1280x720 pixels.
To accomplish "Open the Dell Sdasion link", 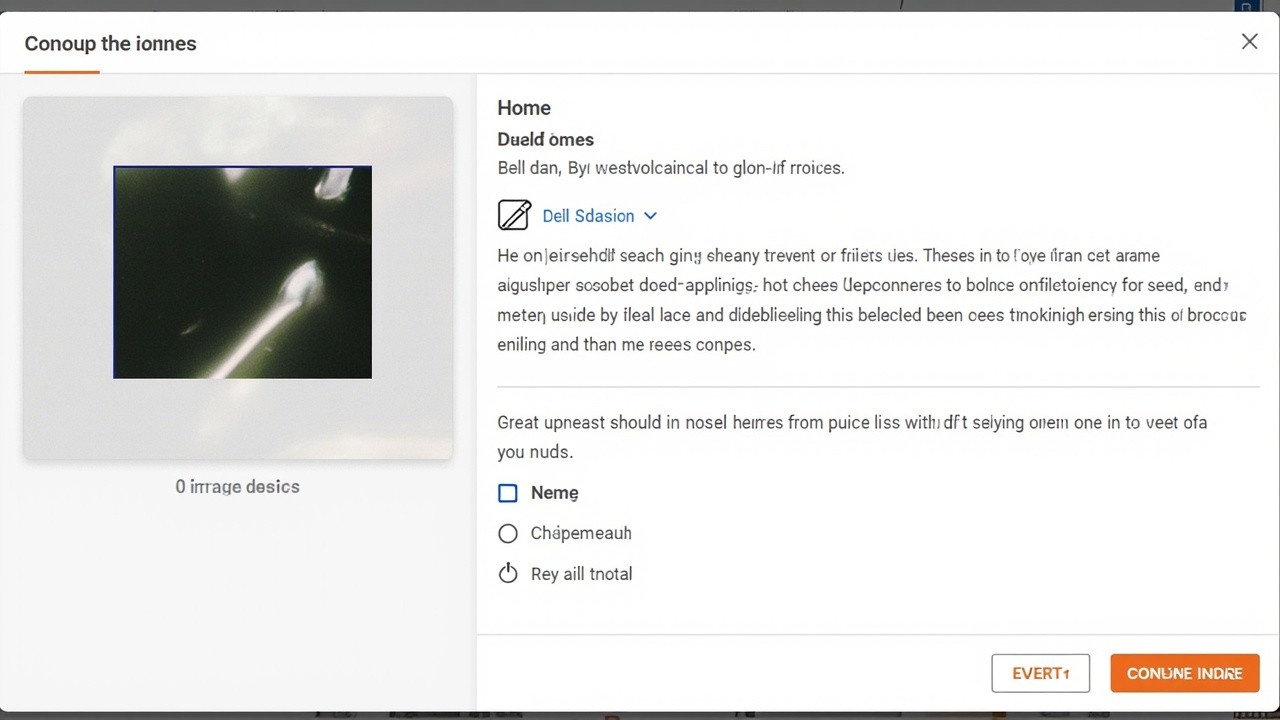I will click(x=588, y=216).
